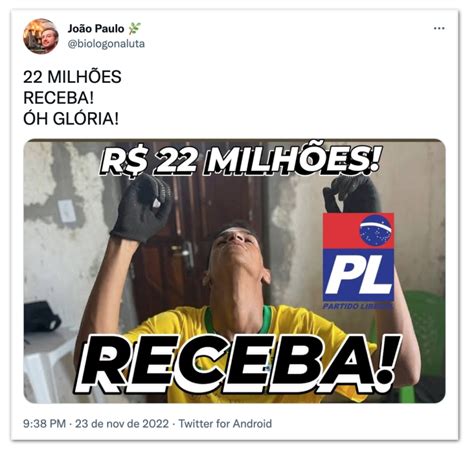Click the herb emoji beside João Paulo

(x=134, y=28)
